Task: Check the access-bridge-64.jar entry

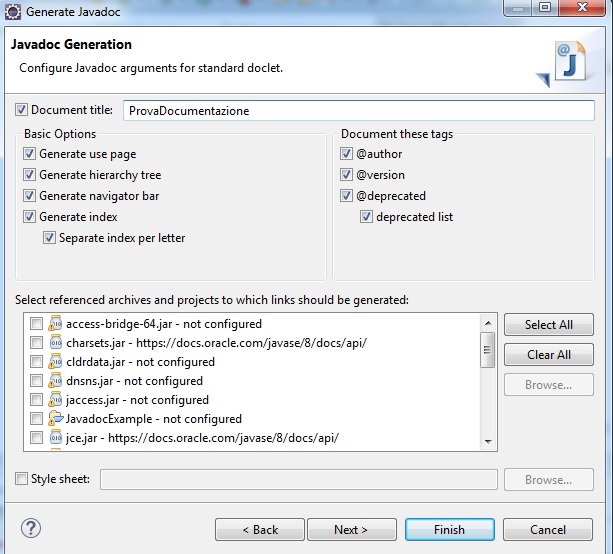Action: tap(36, 324)
